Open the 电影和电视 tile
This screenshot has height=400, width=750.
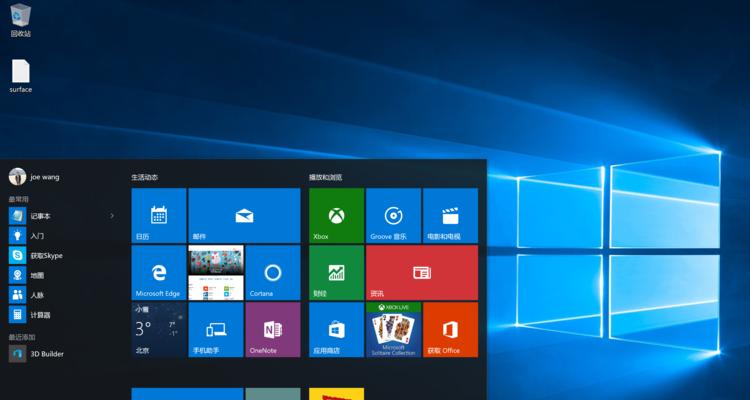(450, 215)
